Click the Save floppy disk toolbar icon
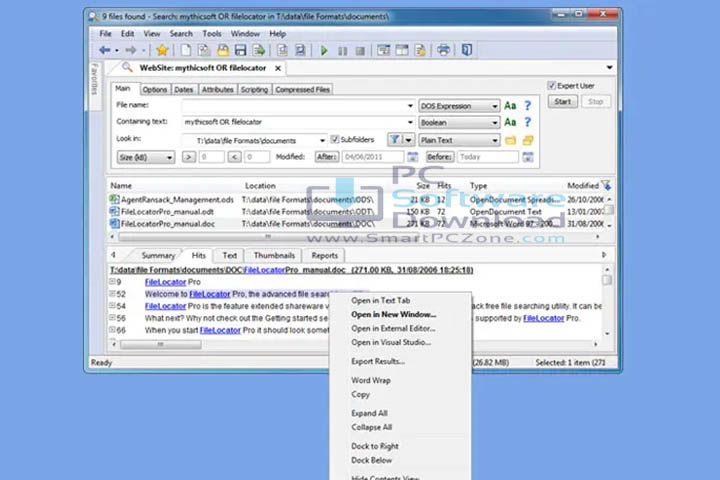This screenshot has width=720, height=480. pyautogui.click(x=241, y=50)
